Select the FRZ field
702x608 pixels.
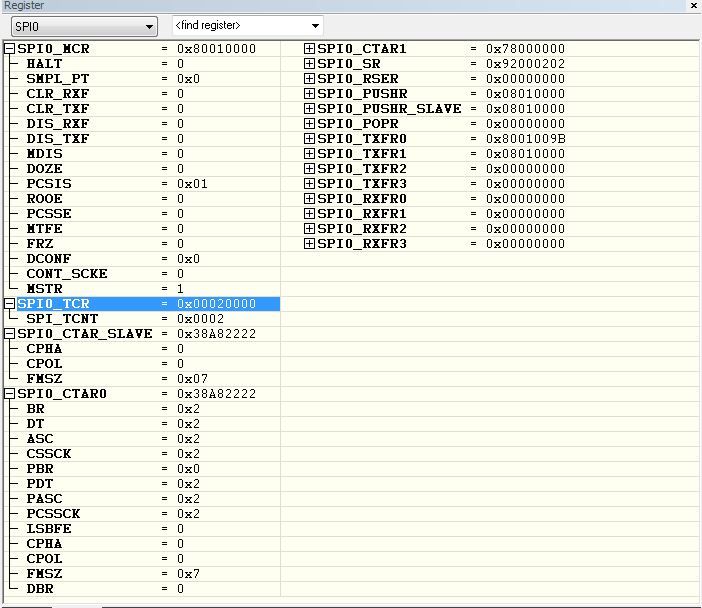pos(40,244)
